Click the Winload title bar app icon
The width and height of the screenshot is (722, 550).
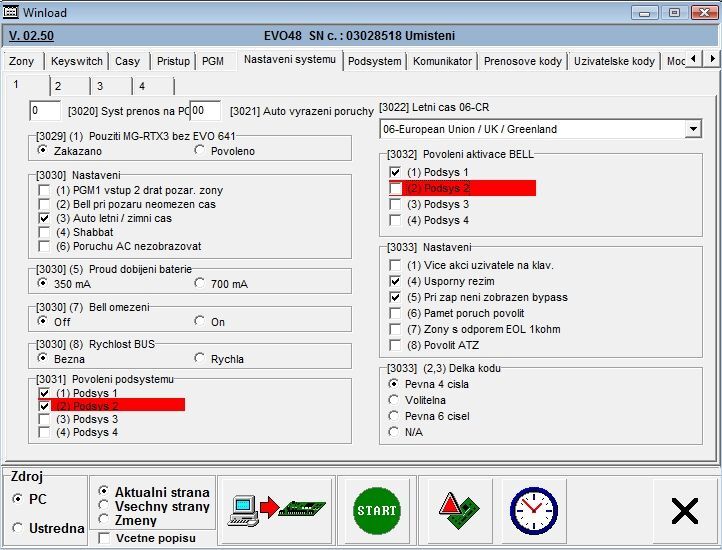12,12
